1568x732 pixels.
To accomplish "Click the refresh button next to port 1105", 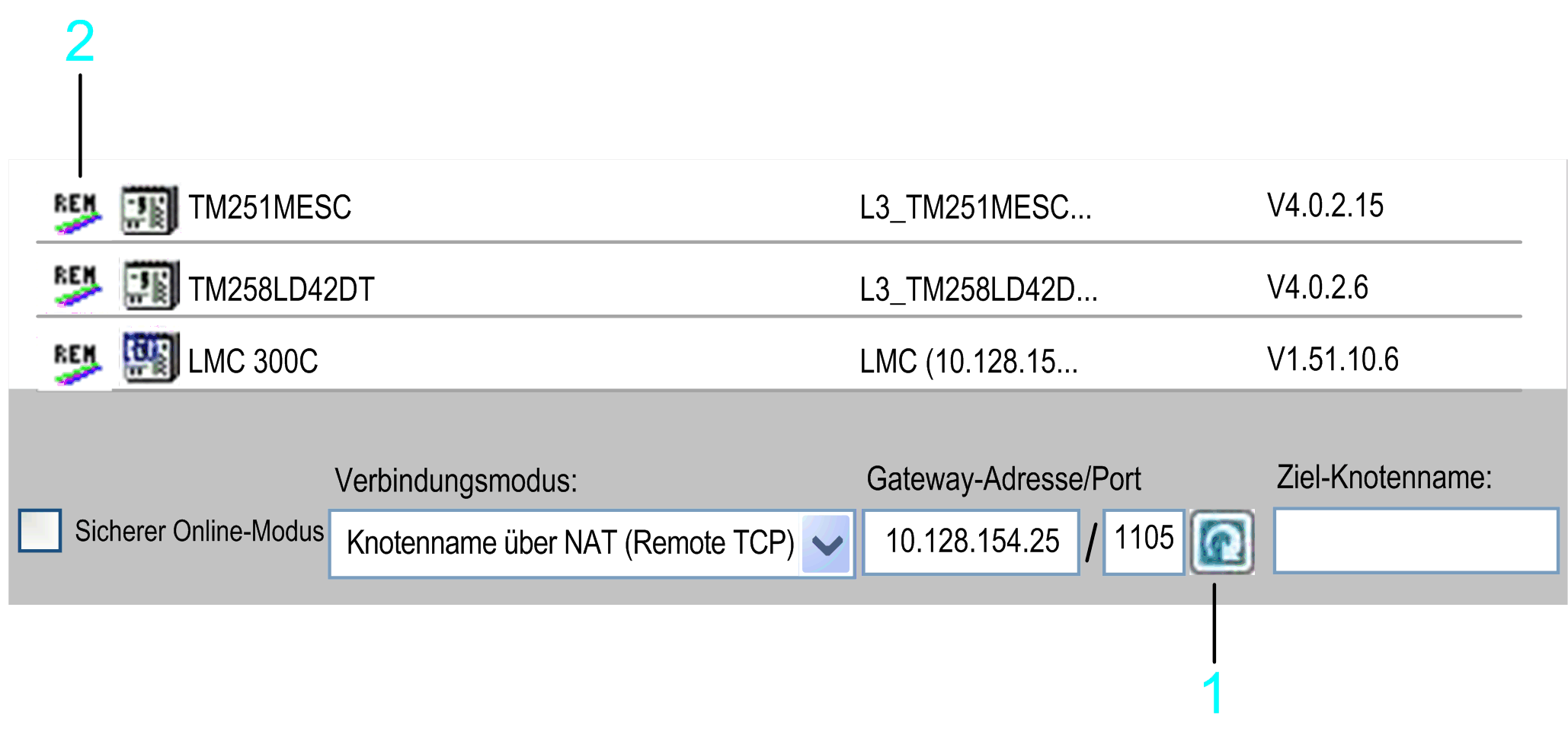I will tap(1222, 542).
